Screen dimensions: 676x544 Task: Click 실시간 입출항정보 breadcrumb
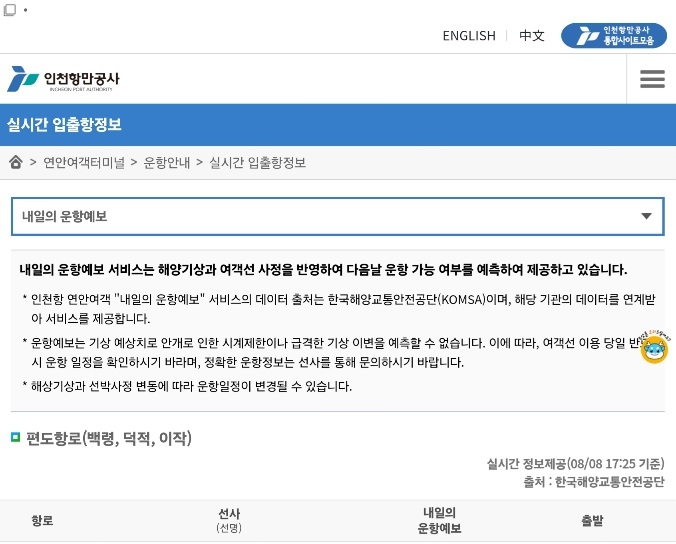(257, 163)
